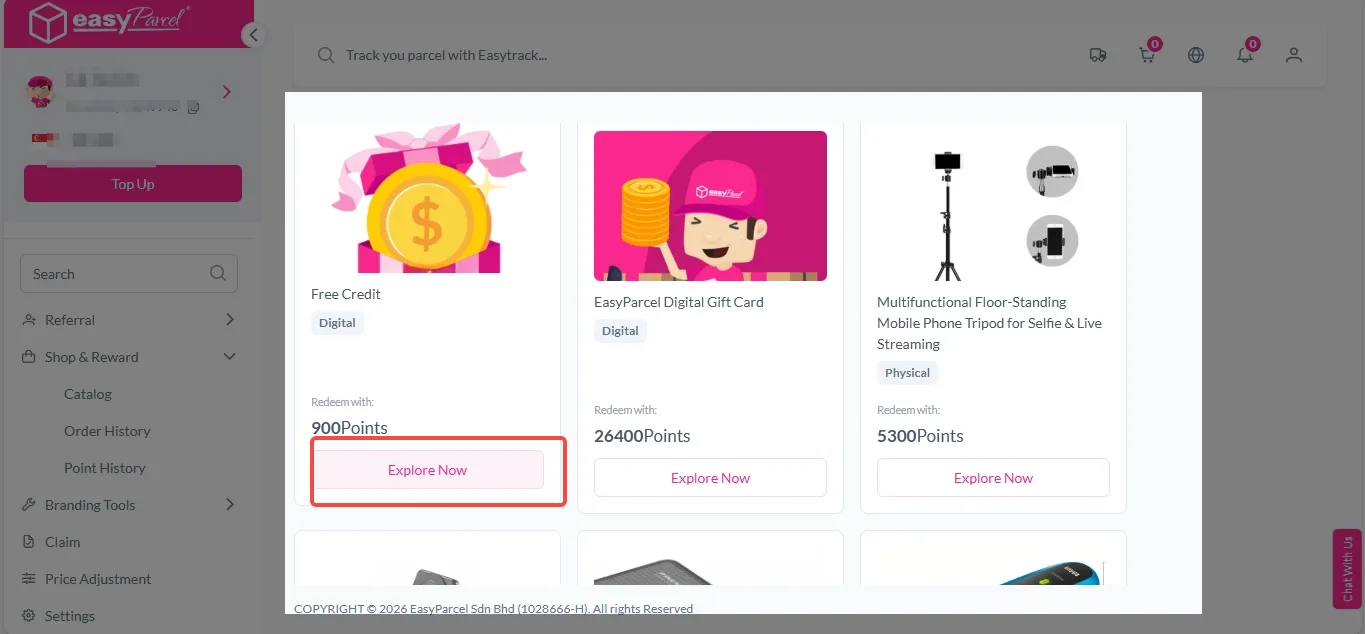Collapse the Shop & Reward section

(229, 357)
